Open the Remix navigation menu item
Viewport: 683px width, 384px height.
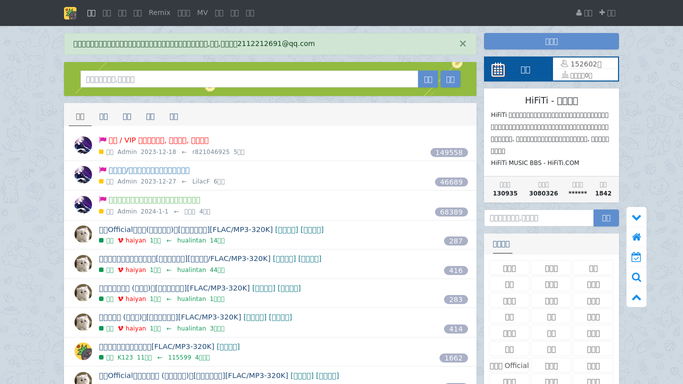click(x=159, y=13)
